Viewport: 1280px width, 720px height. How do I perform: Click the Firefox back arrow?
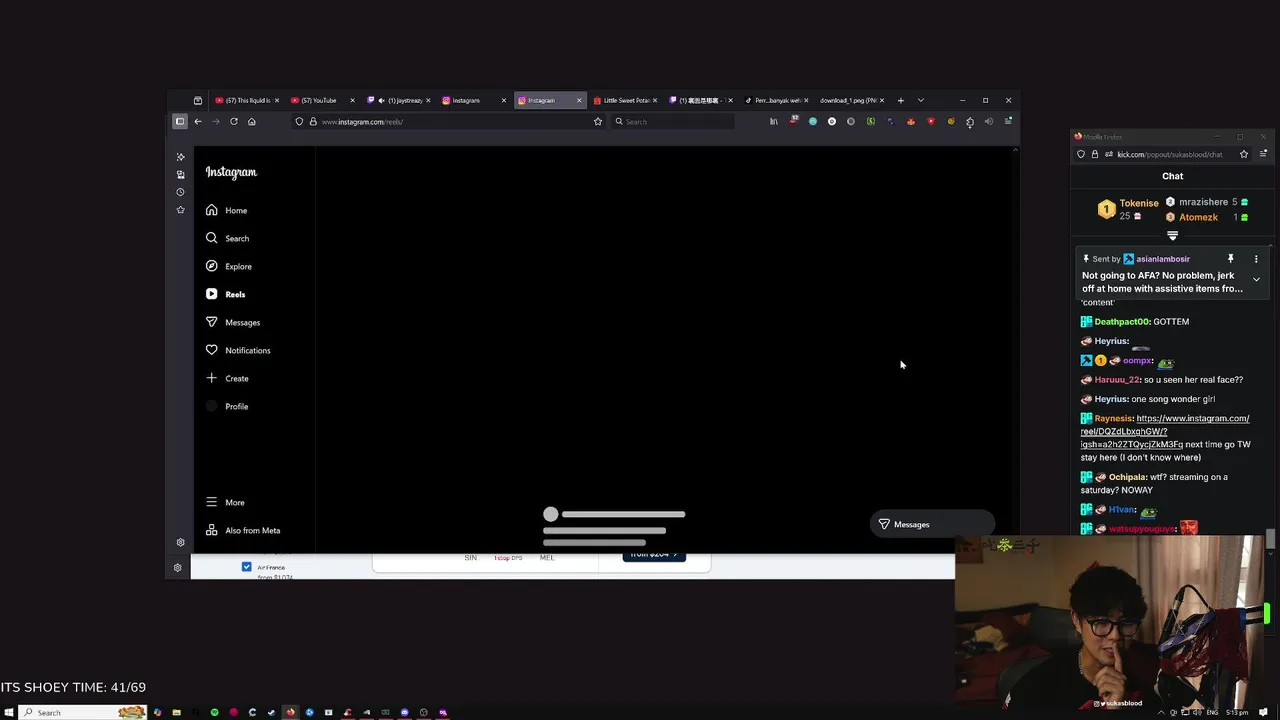(x=198, y=122)
